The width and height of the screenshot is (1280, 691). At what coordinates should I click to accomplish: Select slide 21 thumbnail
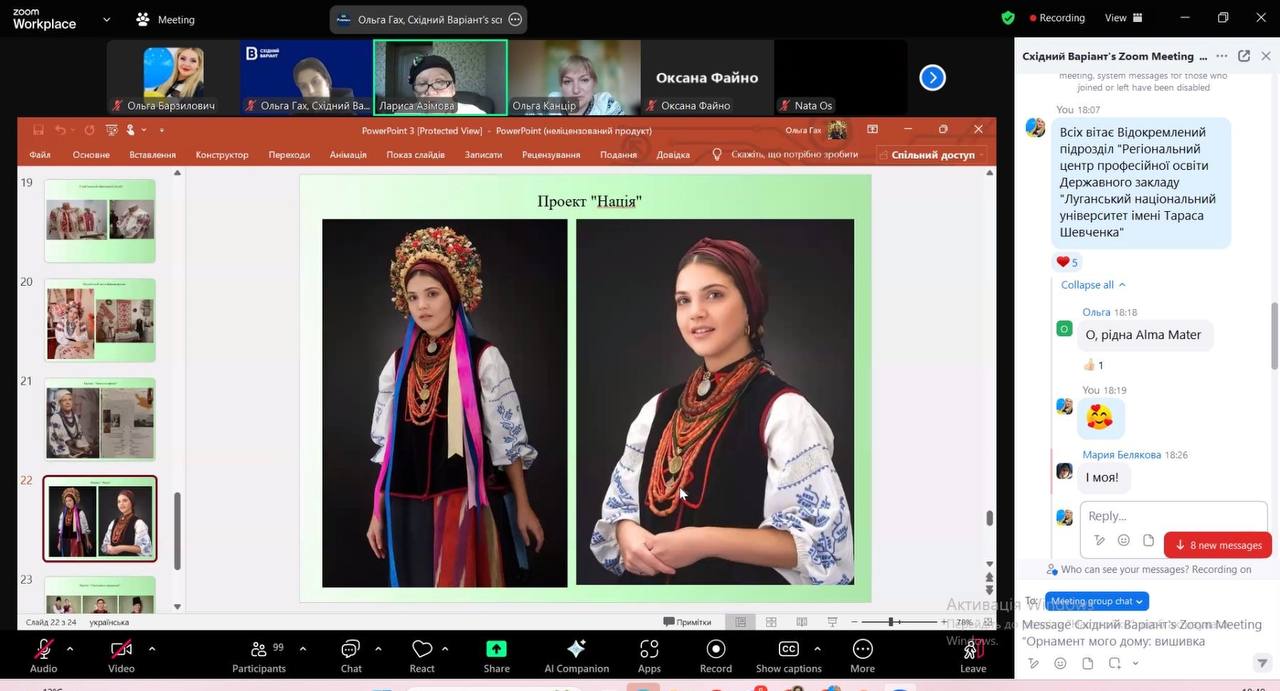[100, 418]
